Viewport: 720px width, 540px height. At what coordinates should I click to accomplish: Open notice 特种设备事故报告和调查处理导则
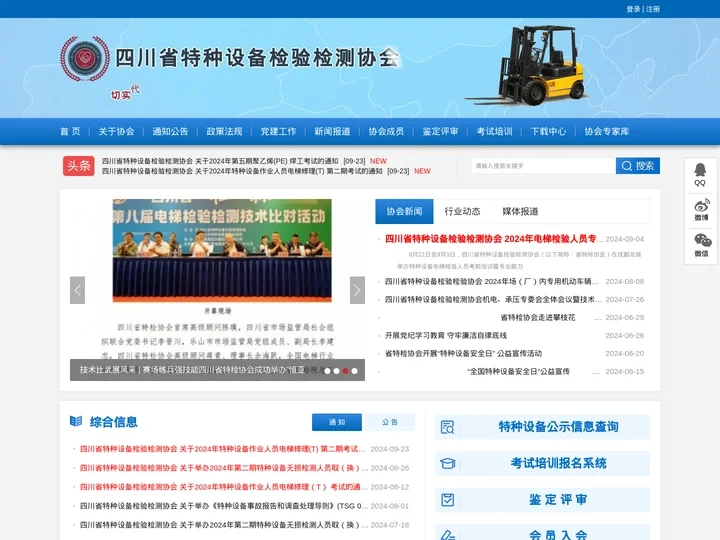point(225,506)
